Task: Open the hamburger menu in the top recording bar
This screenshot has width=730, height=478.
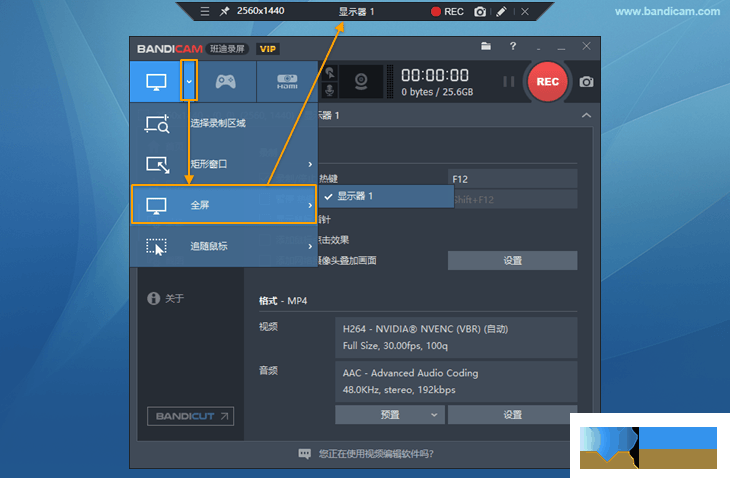Action: pos(205,12)
